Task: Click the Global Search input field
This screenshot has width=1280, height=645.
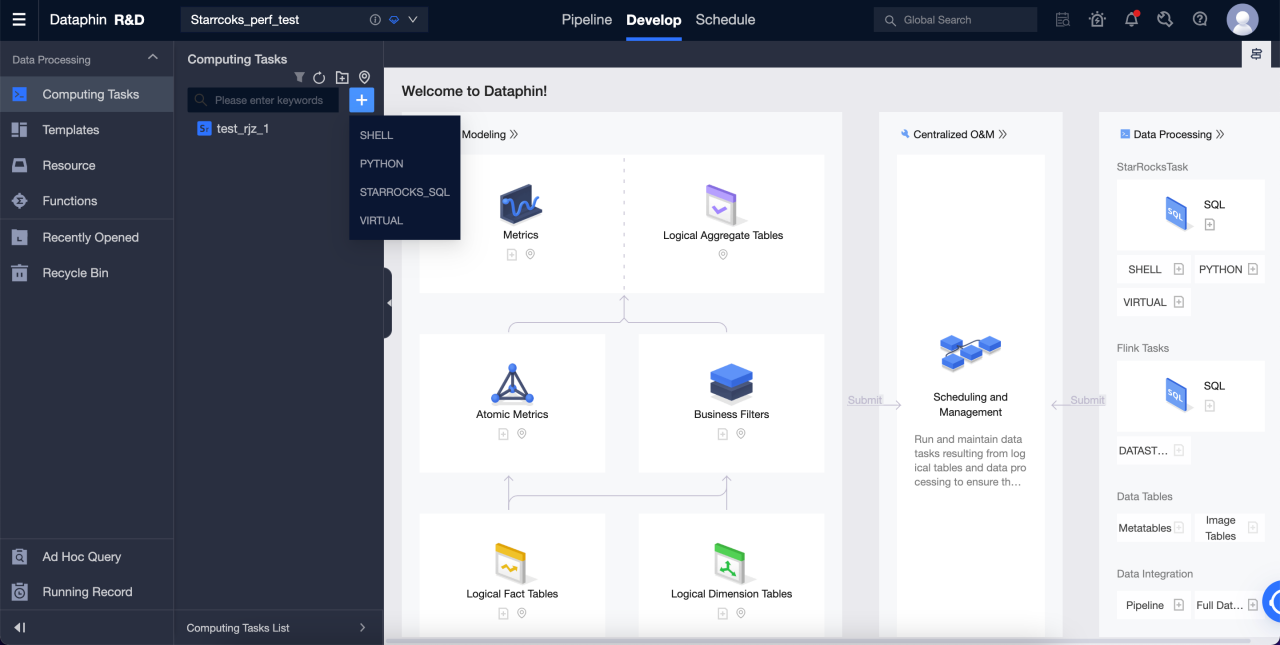Action: tap(955, 19)
